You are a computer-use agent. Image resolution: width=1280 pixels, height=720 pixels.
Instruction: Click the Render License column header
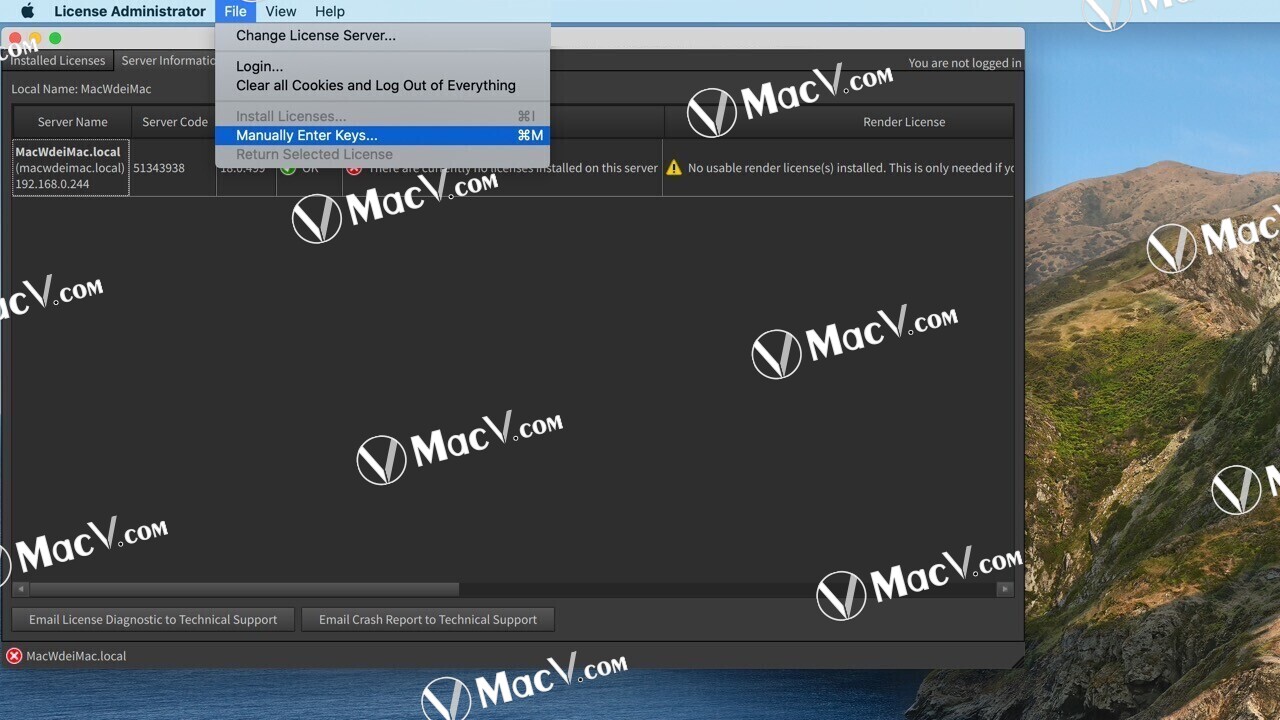[x=839, y=122]
